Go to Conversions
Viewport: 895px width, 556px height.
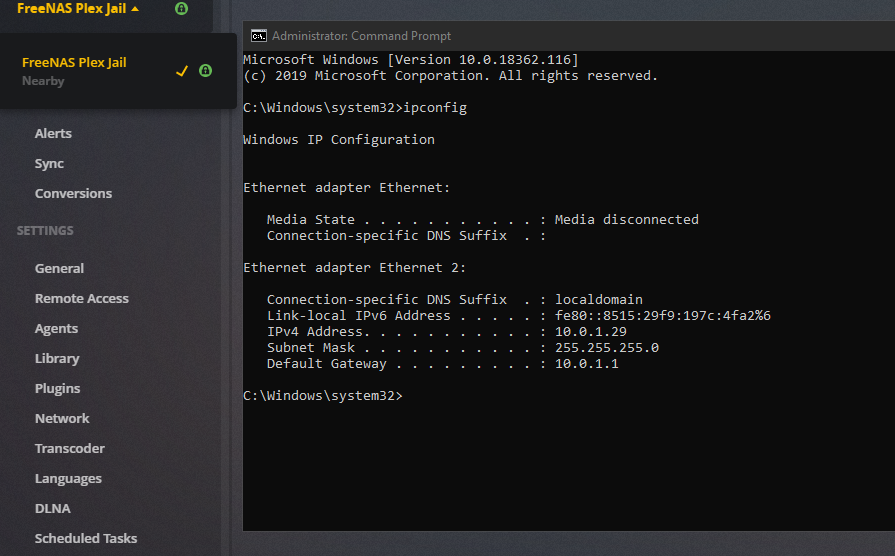(73, 194)
